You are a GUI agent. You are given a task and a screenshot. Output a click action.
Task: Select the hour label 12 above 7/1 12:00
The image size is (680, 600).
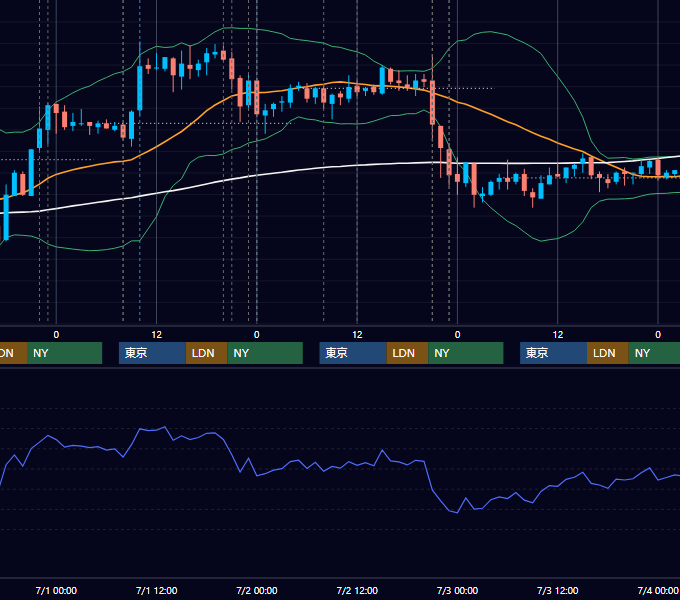(x=157, y=335)
